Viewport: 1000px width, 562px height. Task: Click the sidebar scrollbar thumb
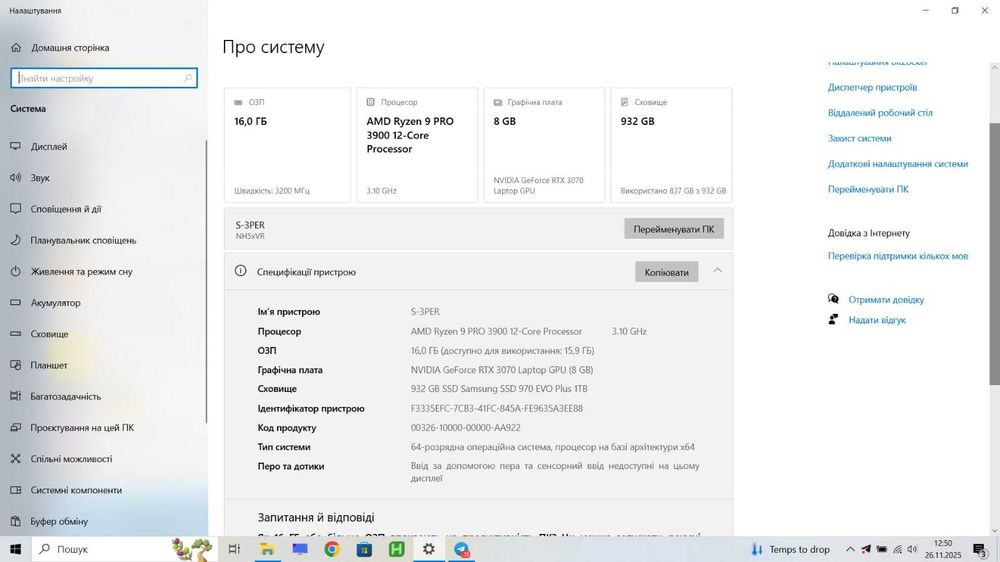click(206, 281)
